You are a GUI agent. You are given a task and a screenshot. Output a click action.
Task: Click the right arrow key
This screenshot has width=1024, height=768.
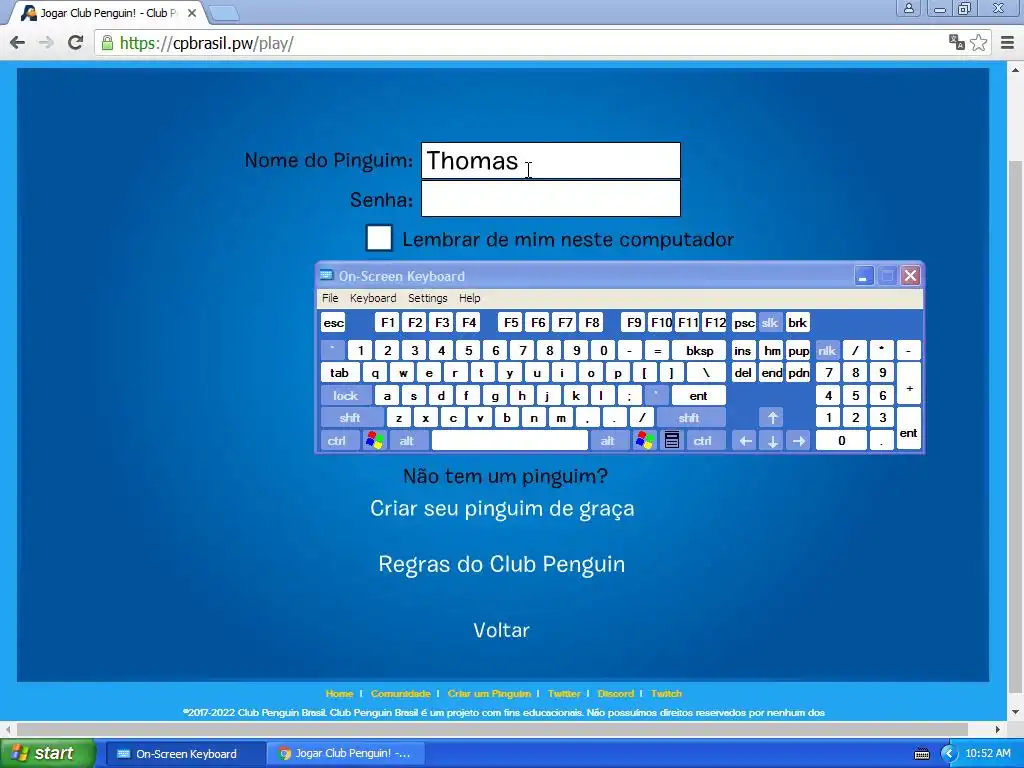point(799,441)
